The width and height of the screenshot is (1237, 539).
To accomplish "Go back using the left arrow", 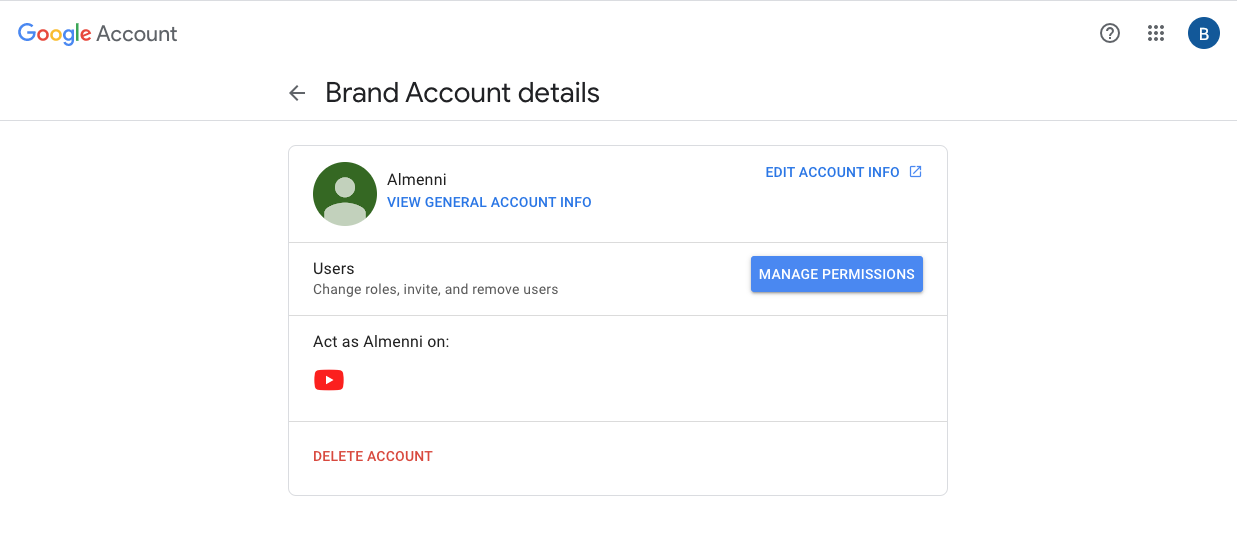I will point(297,93).
